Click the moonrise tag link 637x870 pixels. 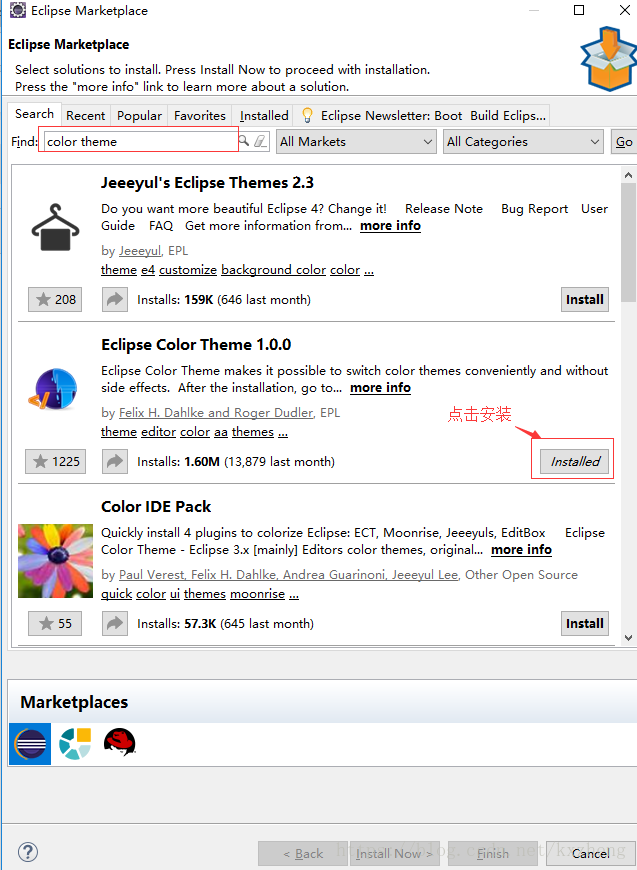pos(257,594)
